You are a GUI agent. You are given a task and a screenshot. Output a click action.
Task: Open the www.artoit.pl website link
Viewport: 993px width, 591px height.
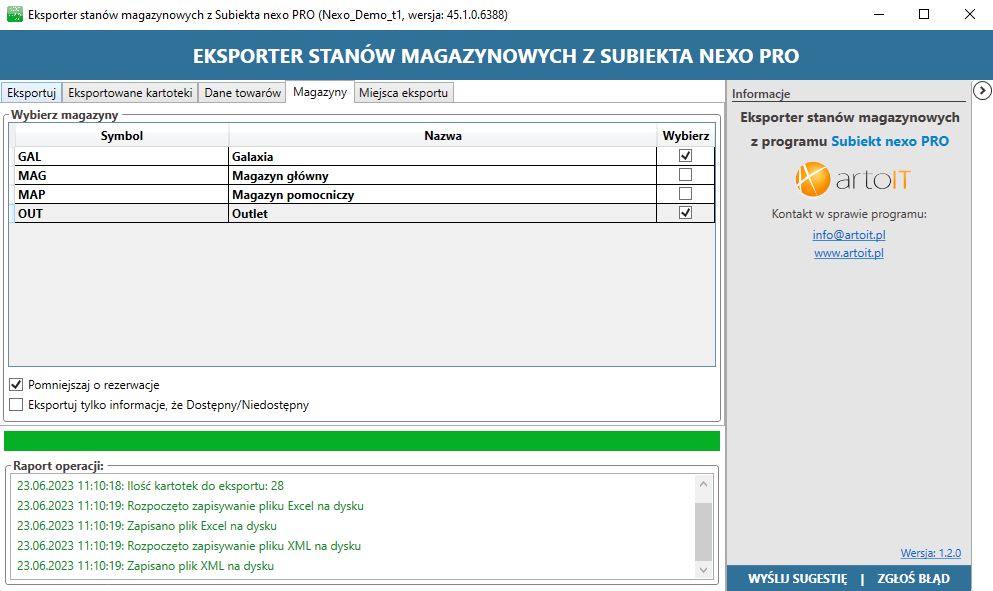(x=847, y=253)
